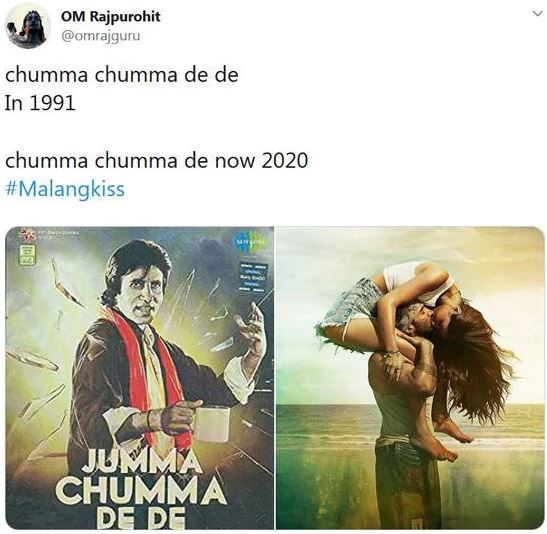Click the red star logo on the poster
This screenshot has width=547, height=534.
point(26,234)
